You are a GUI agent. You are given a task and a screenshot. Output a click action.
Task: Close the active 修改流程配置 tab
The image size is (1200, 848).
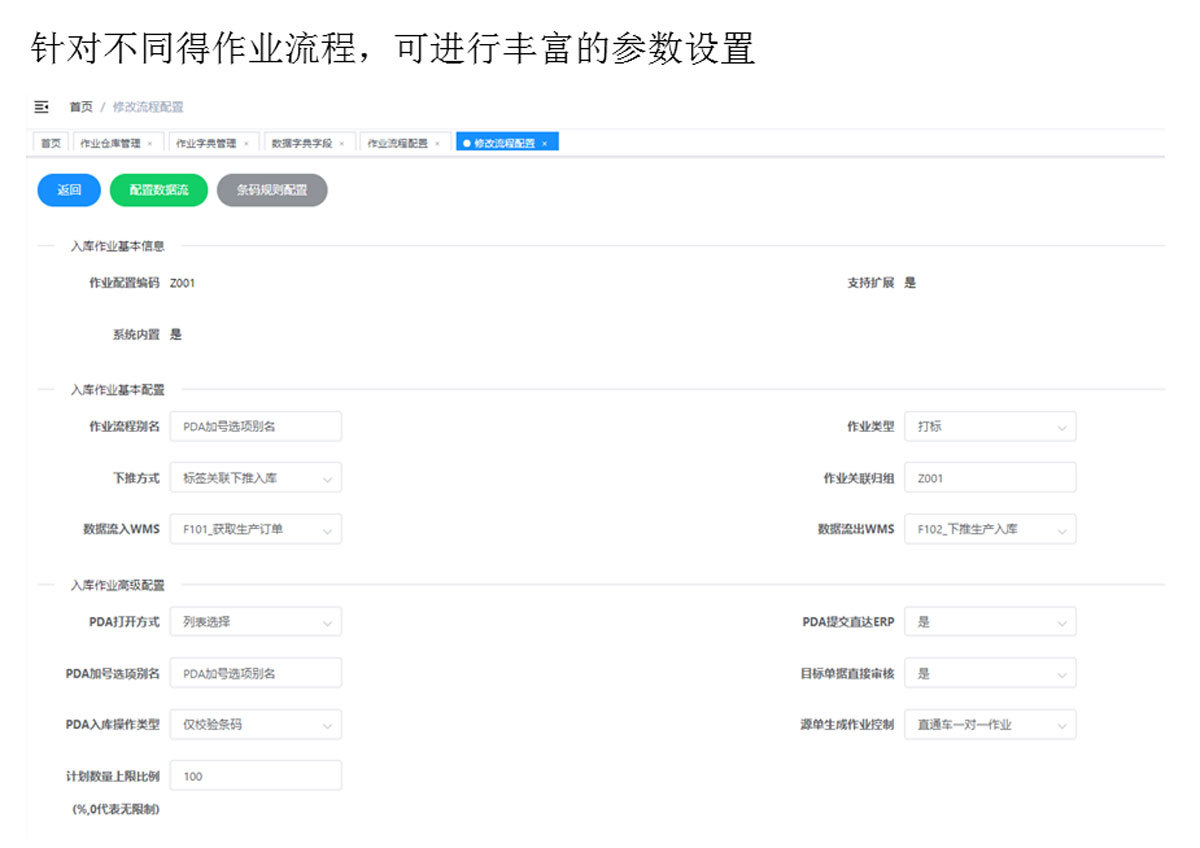(x=544, y=144)
